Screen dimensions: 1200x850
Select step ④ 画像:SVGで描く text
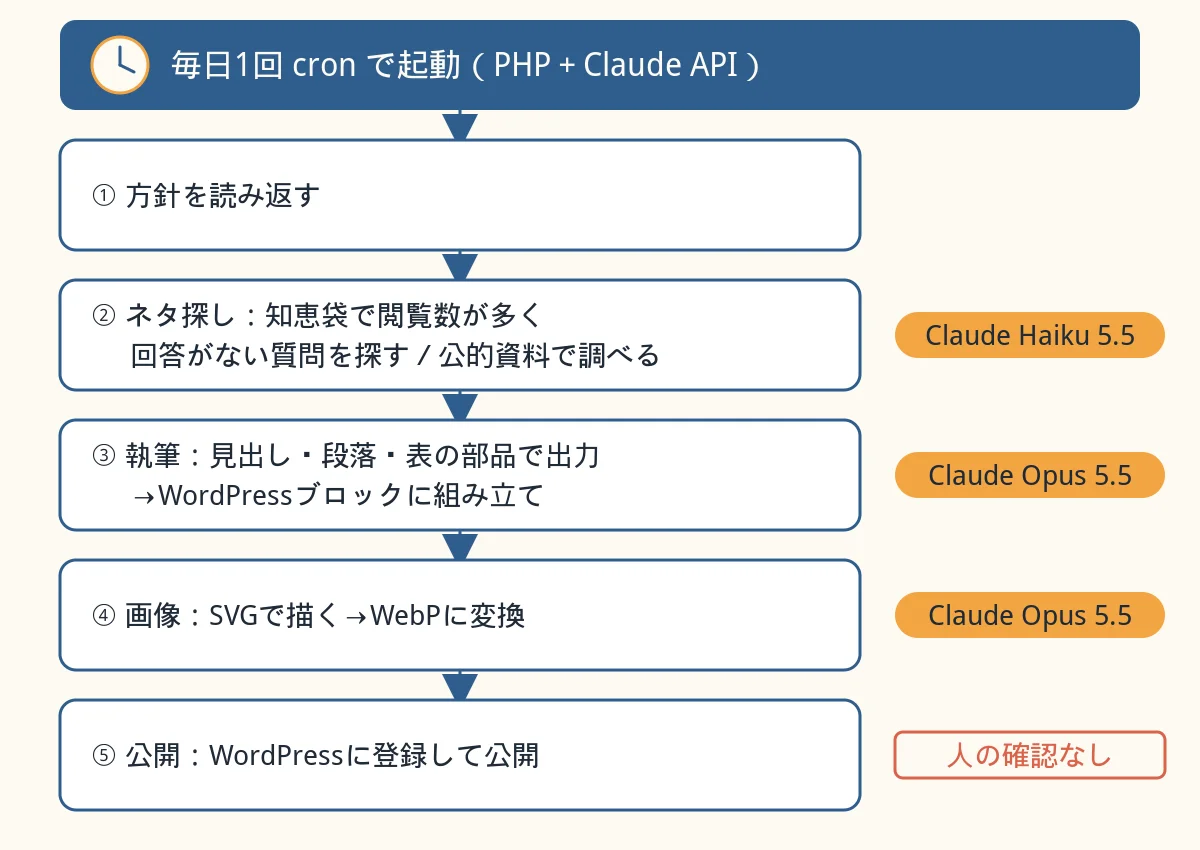(308, 615)
